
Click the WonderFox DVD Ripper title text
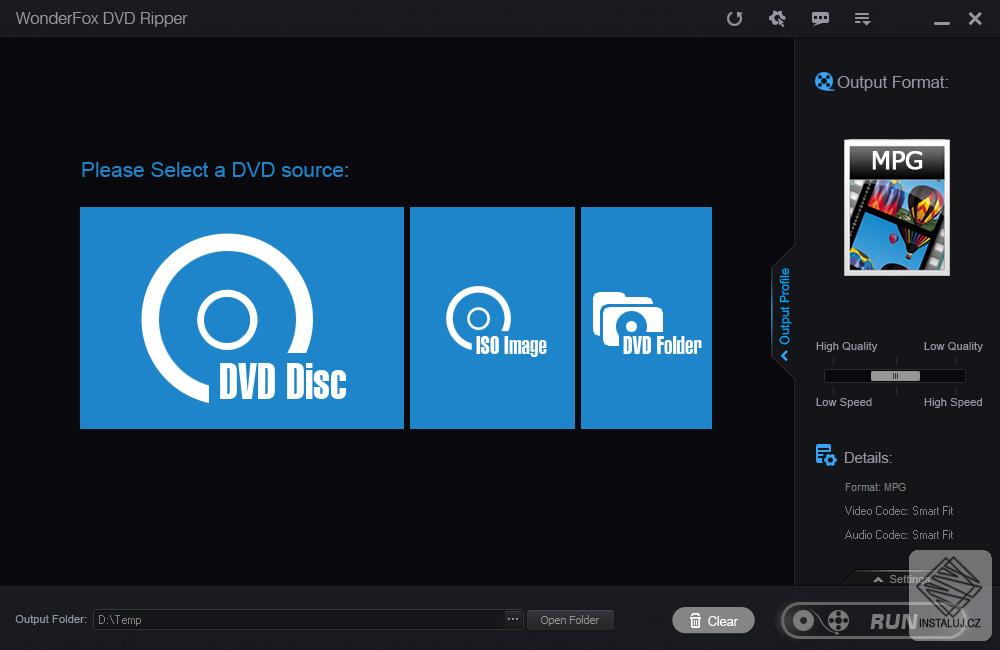(101, 18)
